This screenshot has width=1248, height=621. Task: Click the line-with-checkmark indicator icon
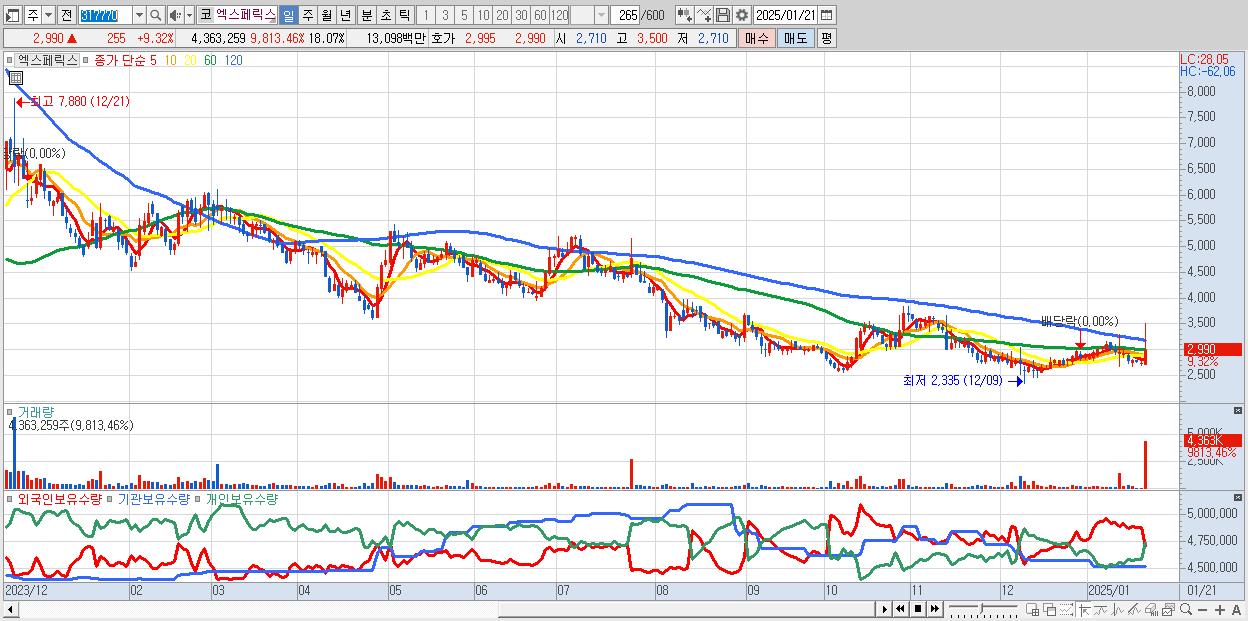[x=704, y=15]
